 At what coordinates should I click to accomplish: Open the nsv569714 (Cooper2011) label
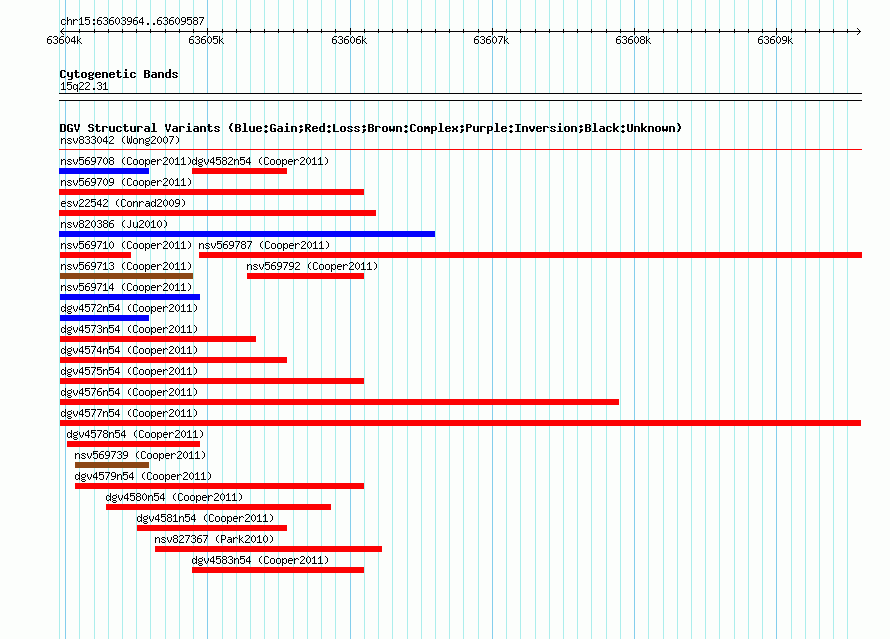pos(126,287)
